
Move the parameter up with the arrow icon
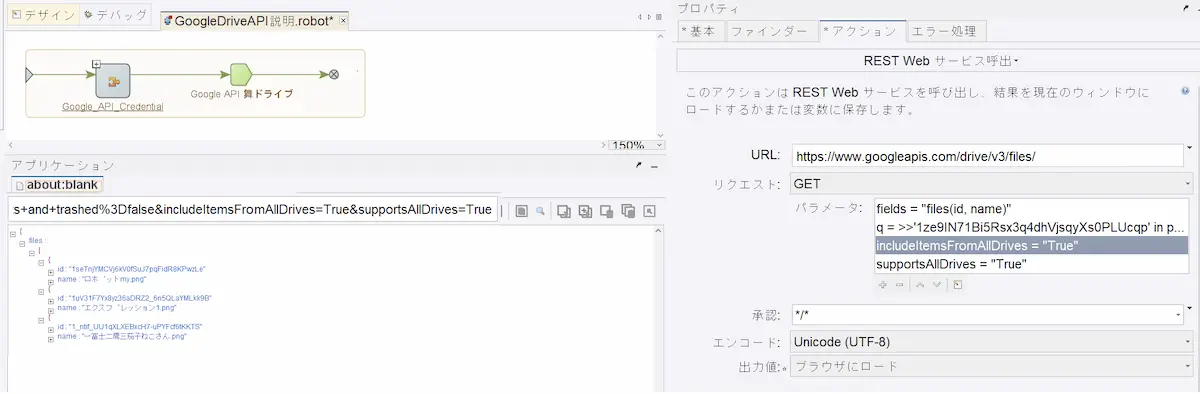(921, 285)
